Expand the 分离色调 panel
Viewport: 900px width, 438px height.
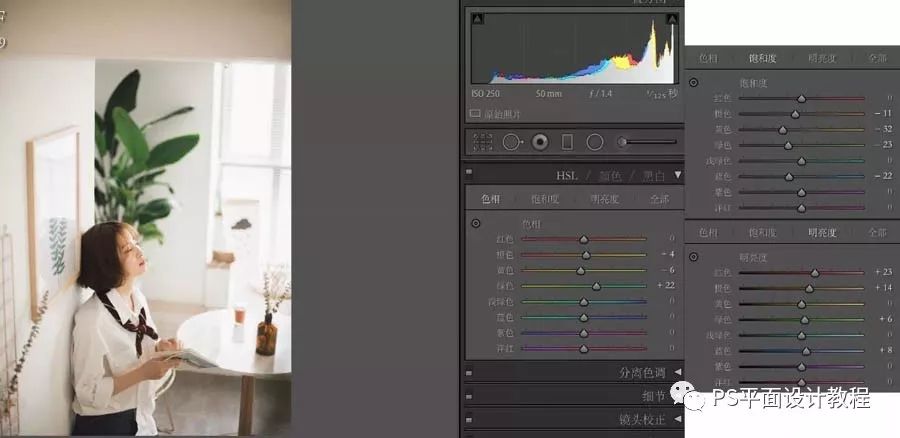pyautogui.click(x=678, y=372)
